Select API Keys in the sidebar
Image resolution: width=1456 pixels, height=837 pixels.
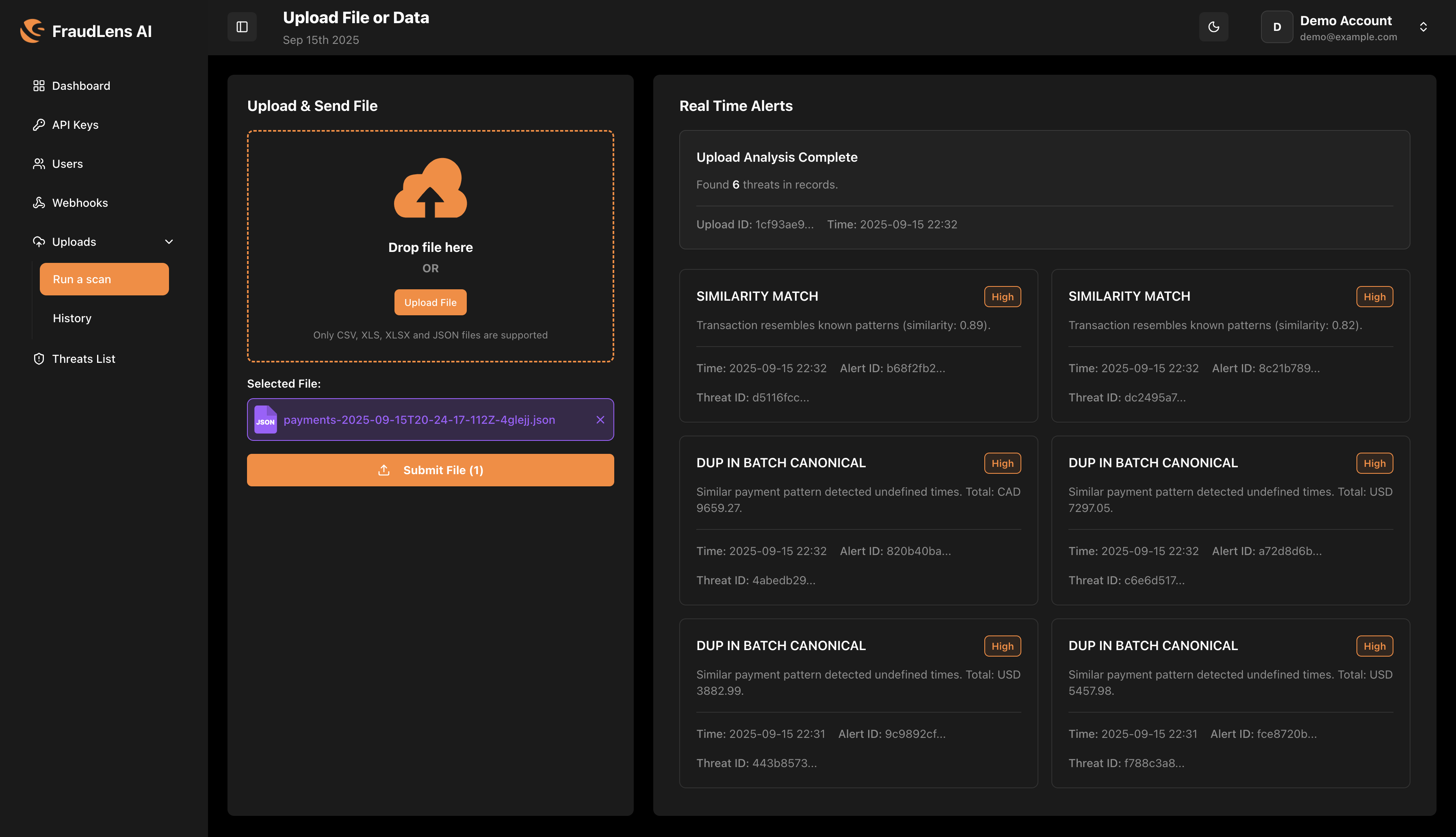[75, 124]
